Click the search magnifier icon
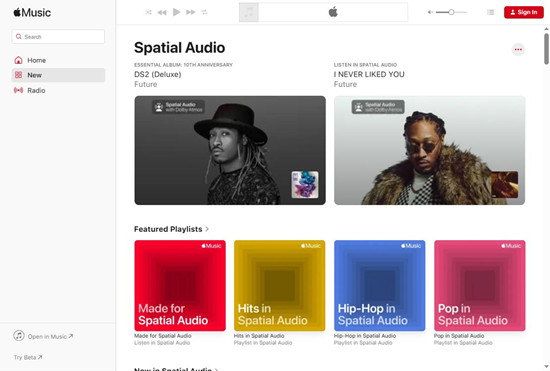The width and height of the screenshot is (550, 371). click(19, 36)
